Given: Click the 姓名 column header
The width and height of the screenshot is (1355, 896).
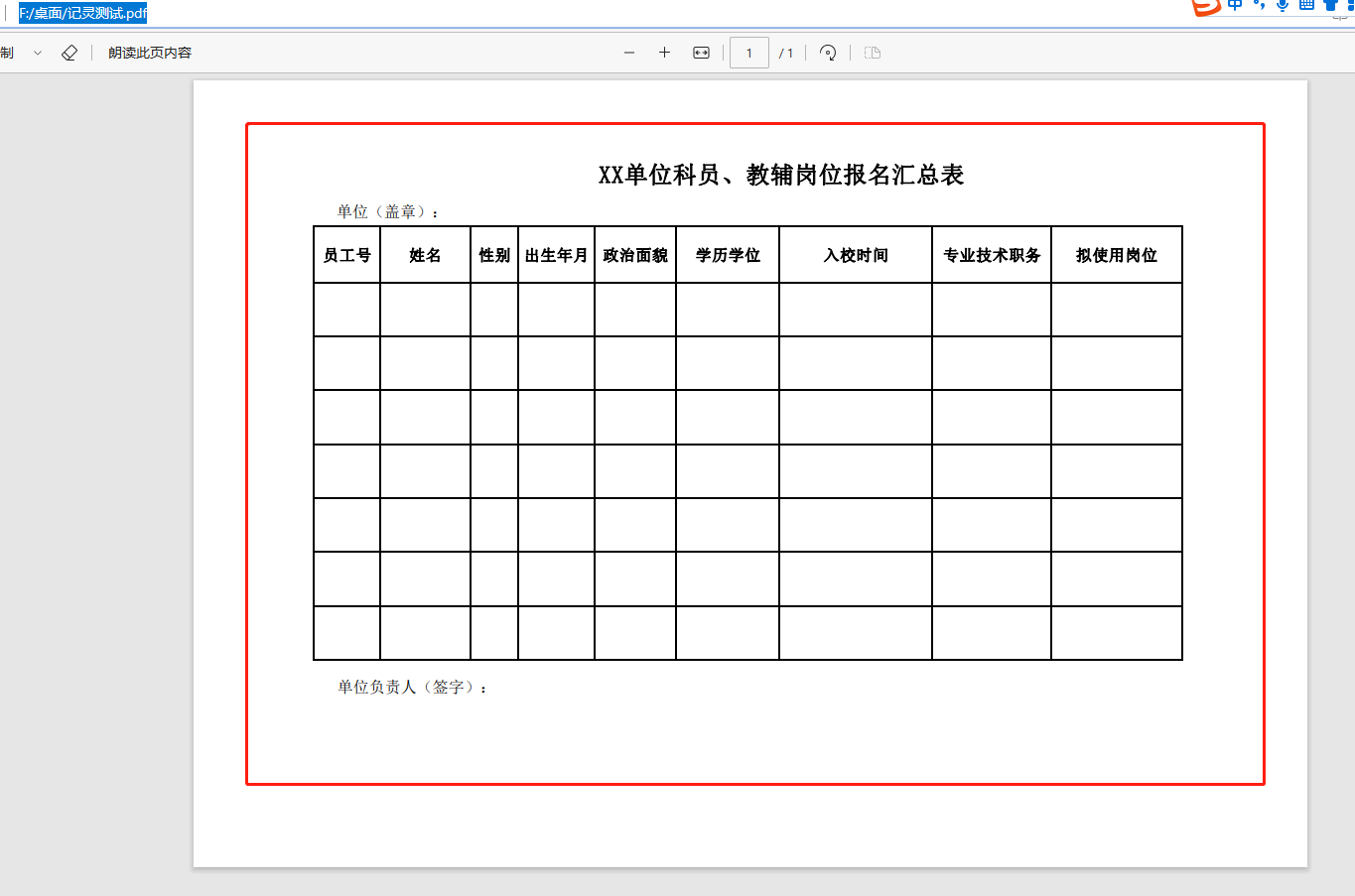Looking at the screenshot, I should pyautogui.click(x=426, y=255).
